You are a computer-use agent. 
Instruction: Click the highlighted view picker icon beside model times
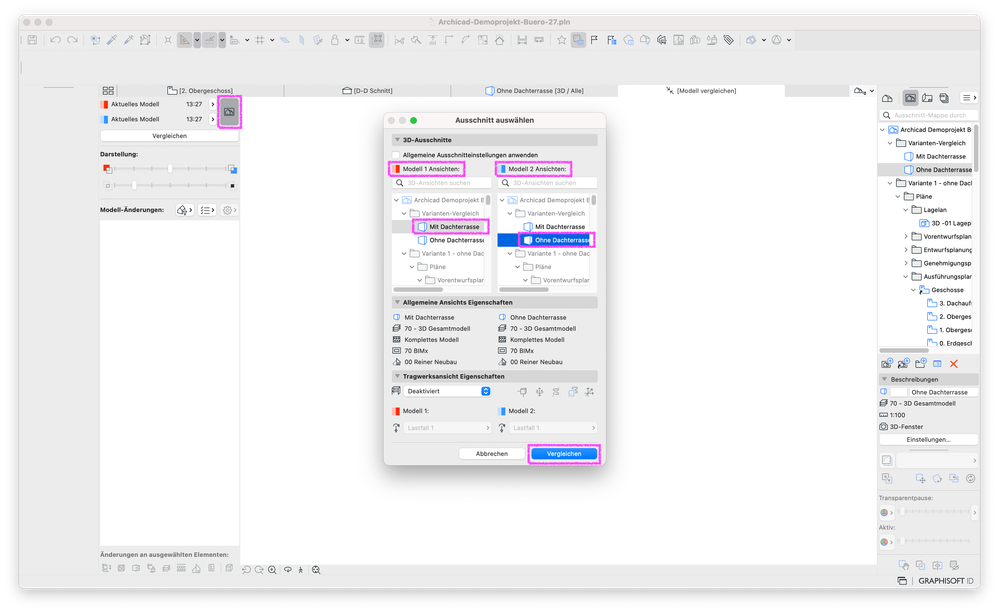tap(229, 112)
